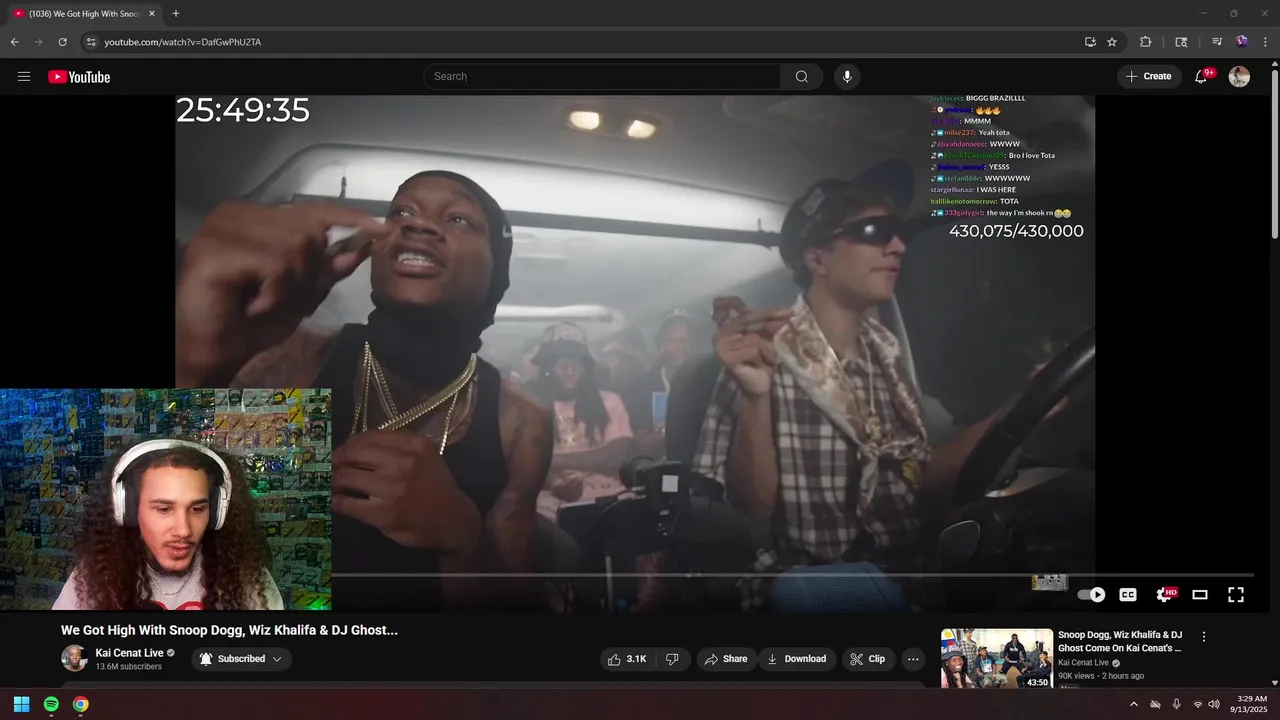Start voice search with the microphone
The height and width of the screenshot is (720, 1280).
coord(847,77)
